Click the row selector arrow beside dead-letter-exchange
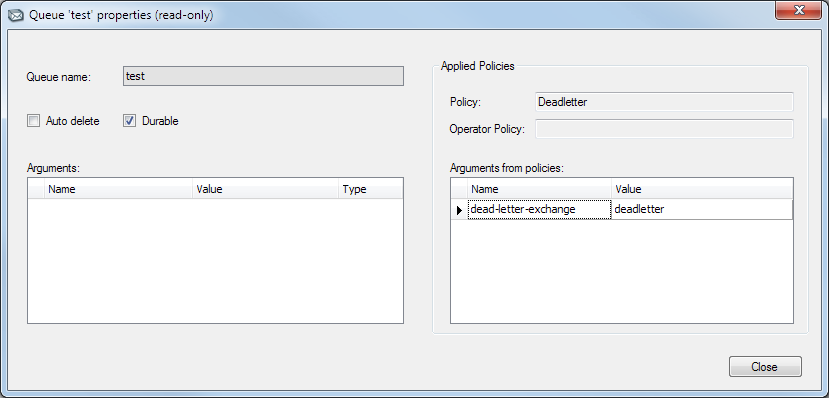 [x=459, y=210]
